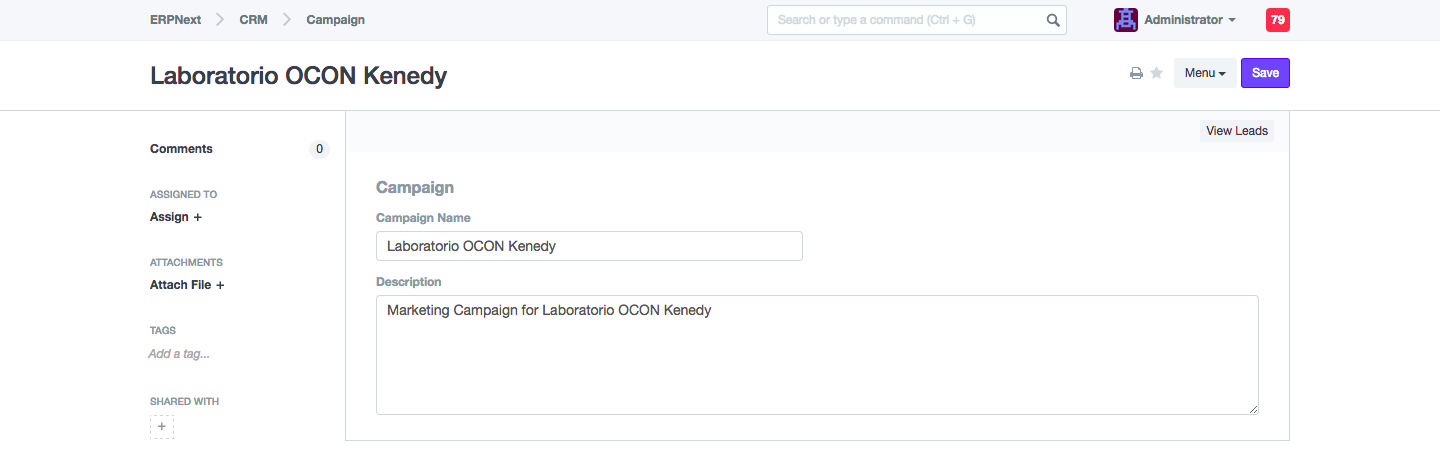
Task: Click the Add a tag field
Action: coord(179,354)
